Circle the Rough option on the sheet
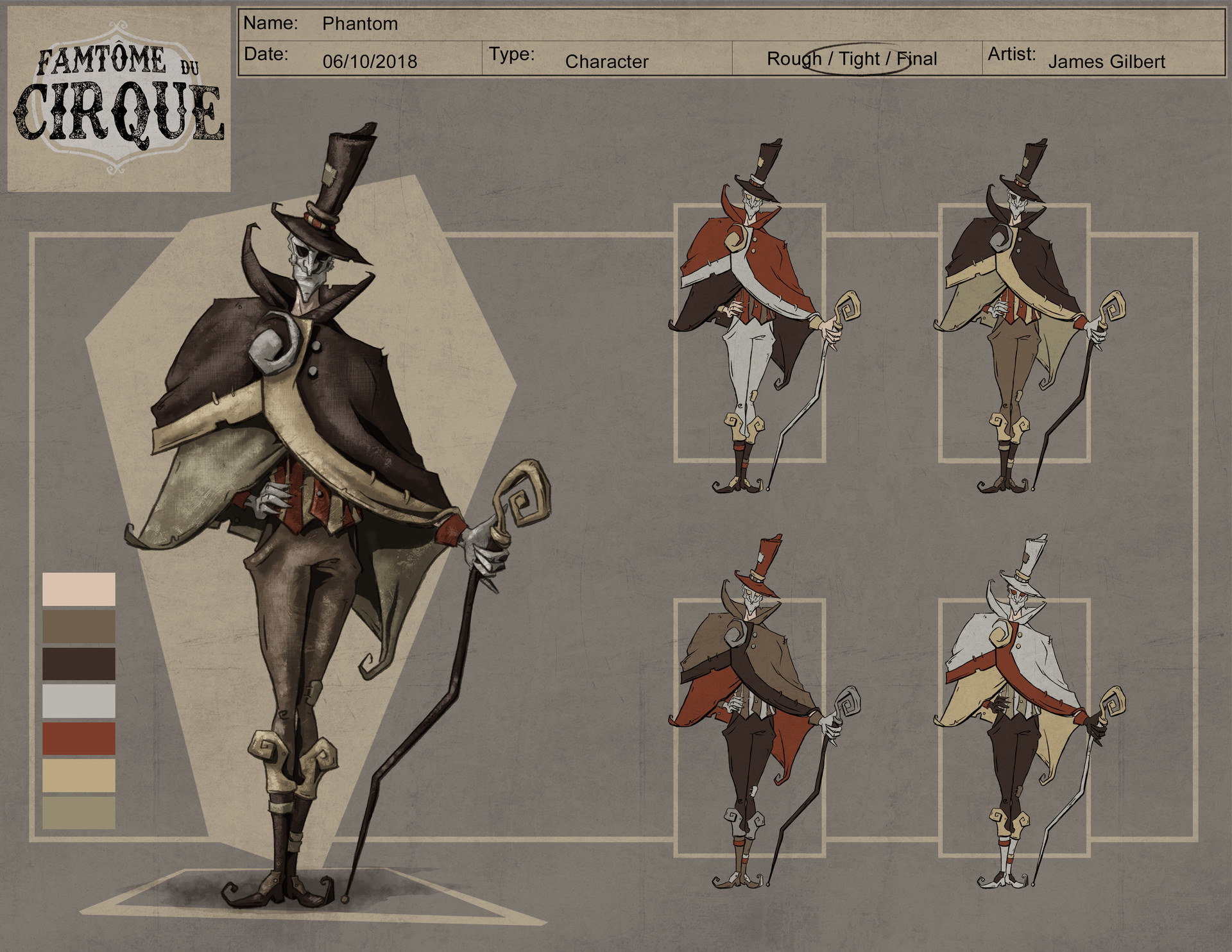This screenshot has width=1232, height=952. [x=791, y=59]
